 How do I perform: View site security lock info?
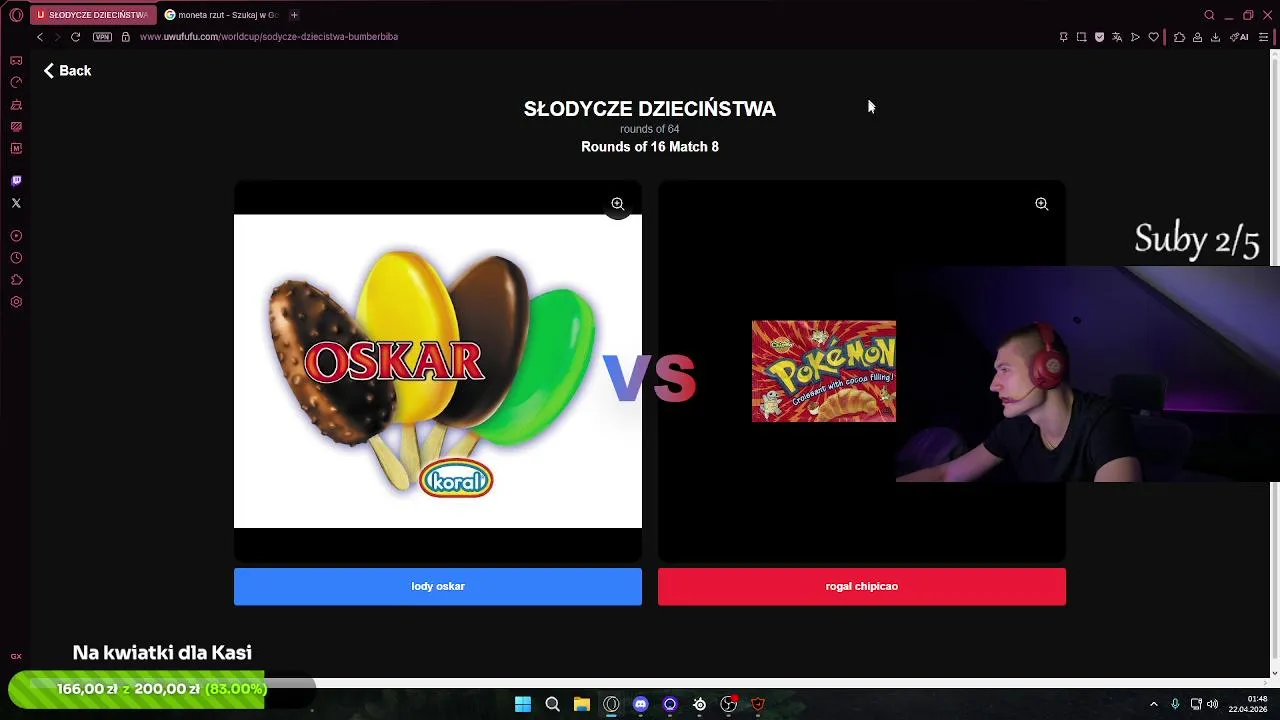[x=125, y=37]
